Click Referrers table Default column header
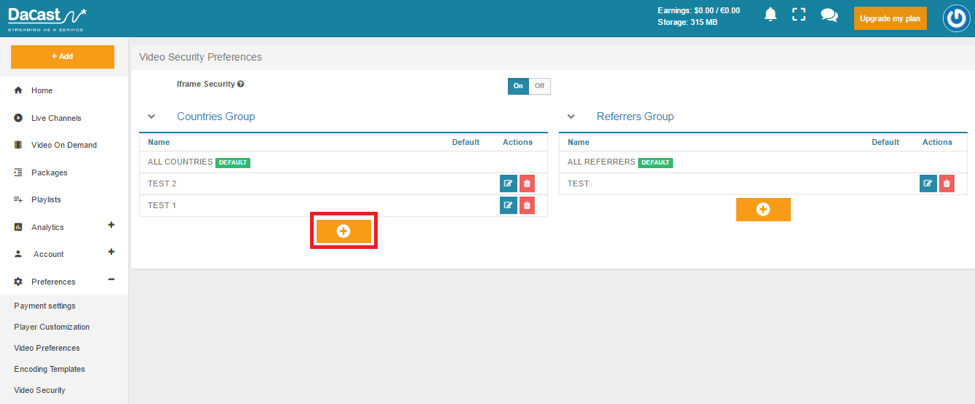 pos(885,142)
